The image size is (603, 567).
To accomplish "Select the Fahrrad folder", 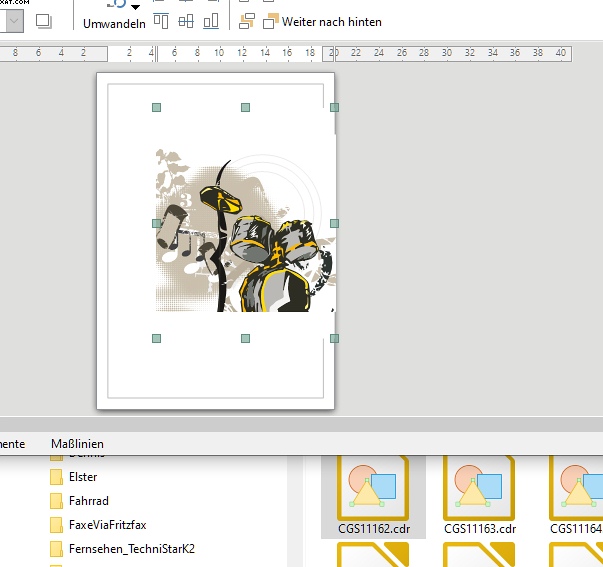I will (x=88, y=501).
